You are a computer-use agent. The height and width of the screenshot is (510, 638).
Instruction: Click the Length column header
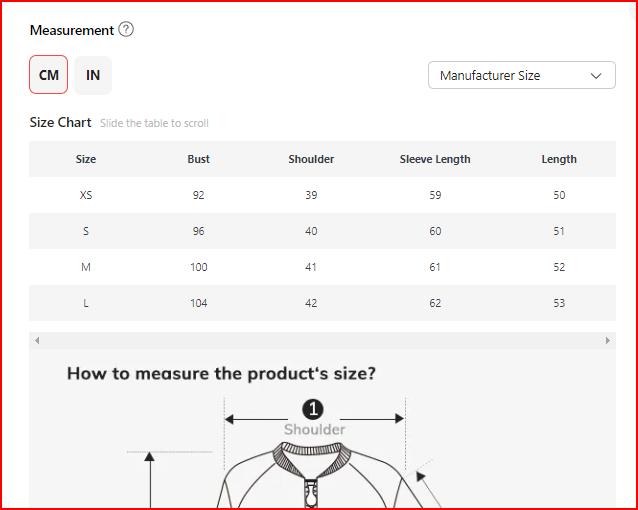[559, 159]
